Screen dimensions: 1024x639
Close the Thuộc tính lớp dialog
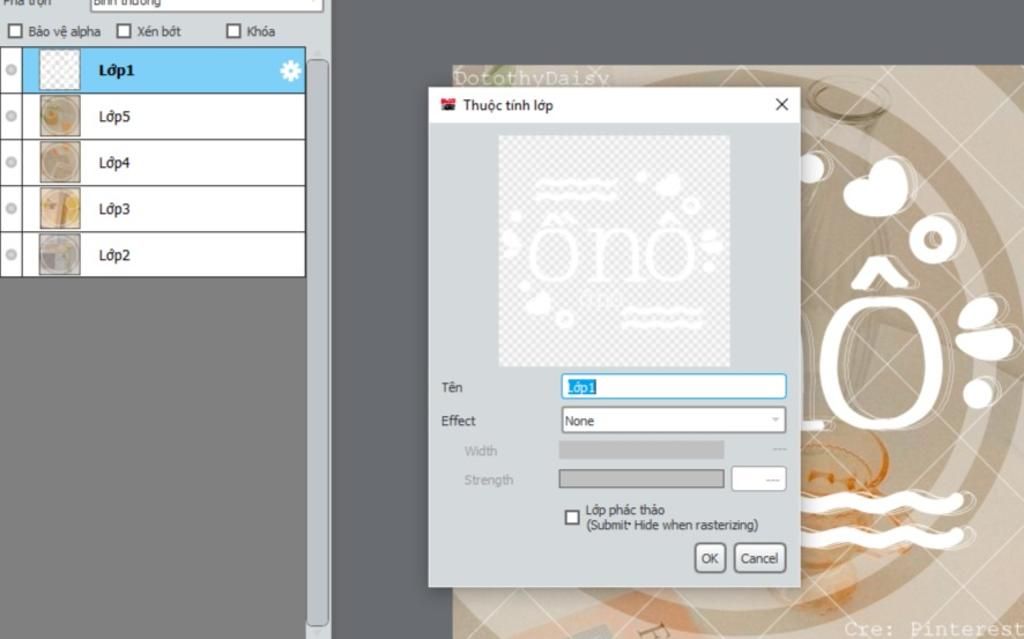pyautogui.click(x=782, y=105)
